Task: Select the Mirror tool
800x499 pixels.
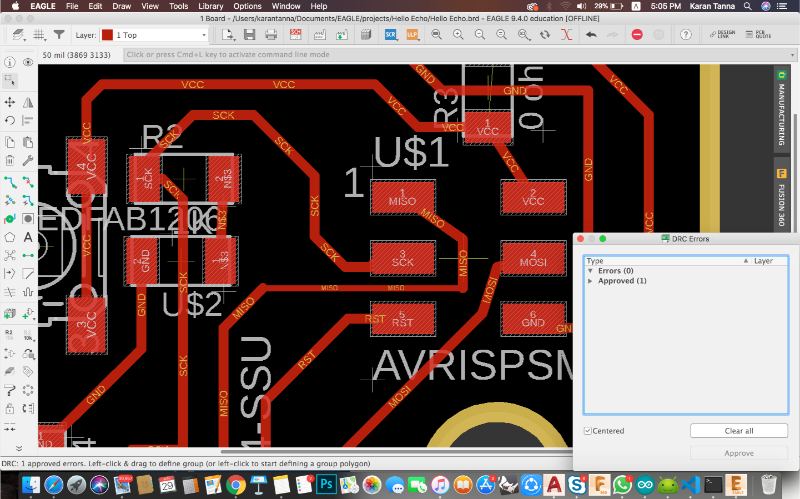Action: pos(28,102)
